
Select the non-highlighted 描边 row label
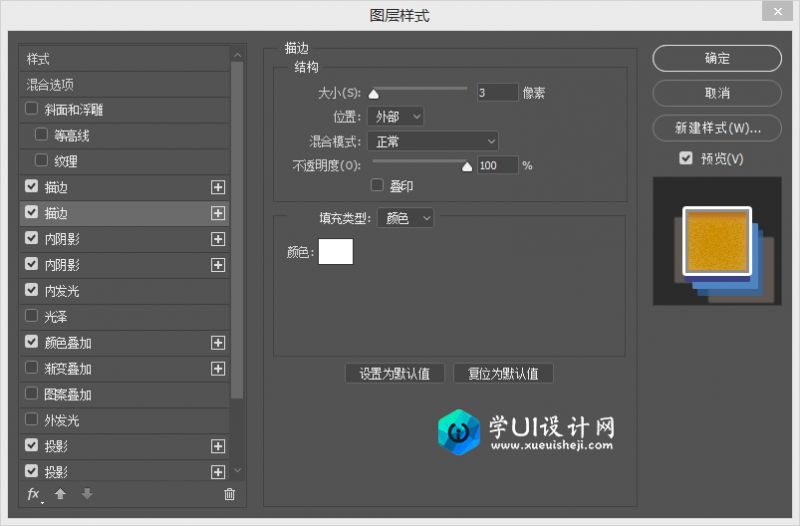(56, 187)
